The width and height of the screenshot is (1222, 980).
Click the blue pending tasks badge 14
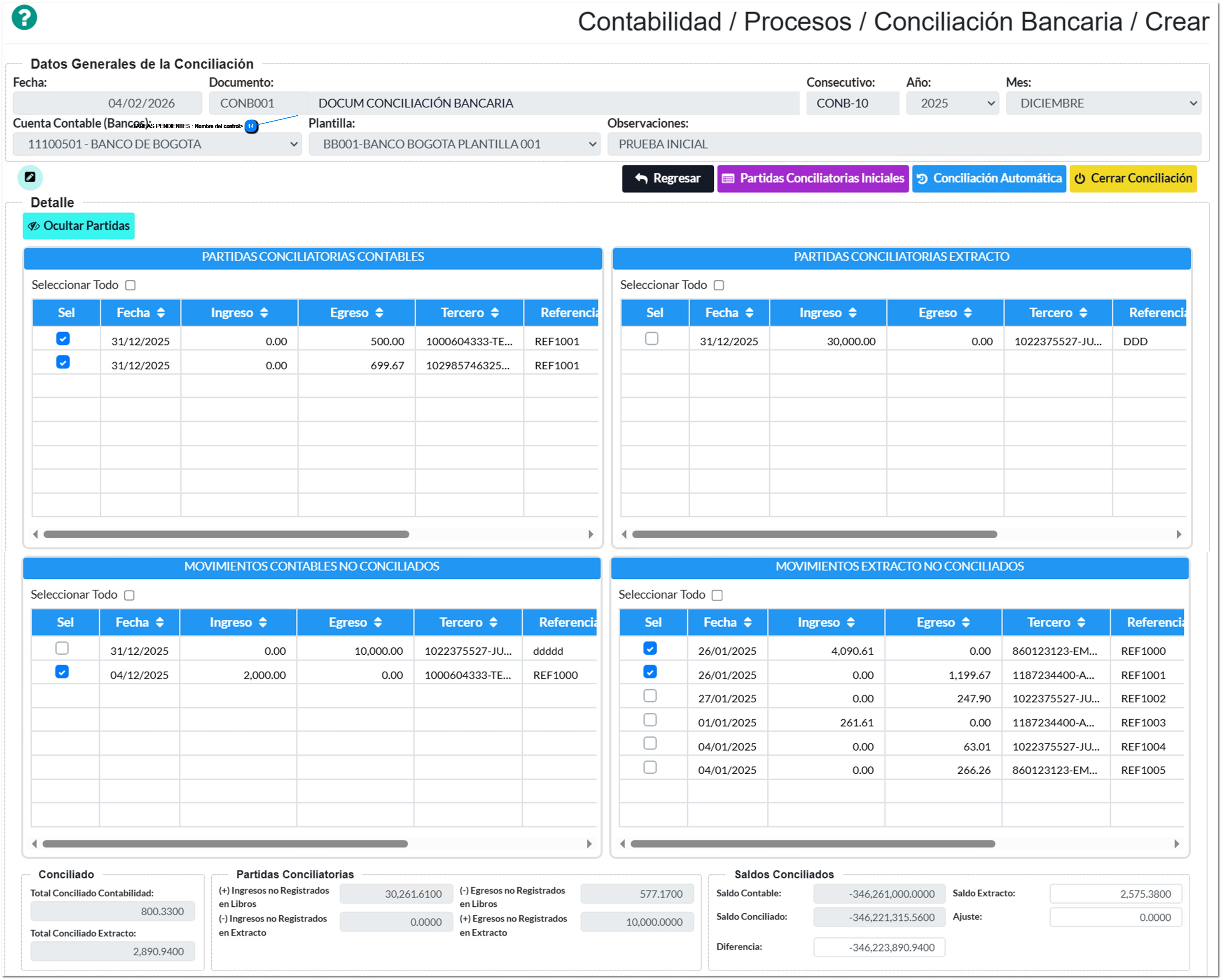(x=250, y=126)
